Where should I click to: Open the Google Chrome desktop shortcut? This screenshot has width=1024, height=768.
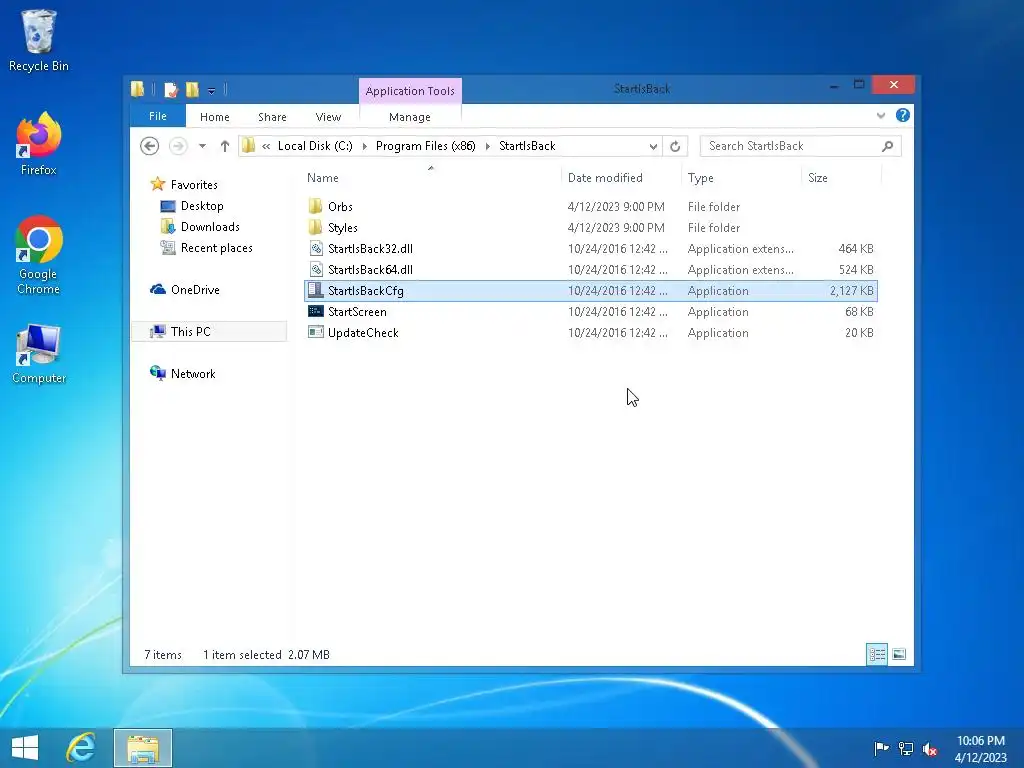point(38,255)
